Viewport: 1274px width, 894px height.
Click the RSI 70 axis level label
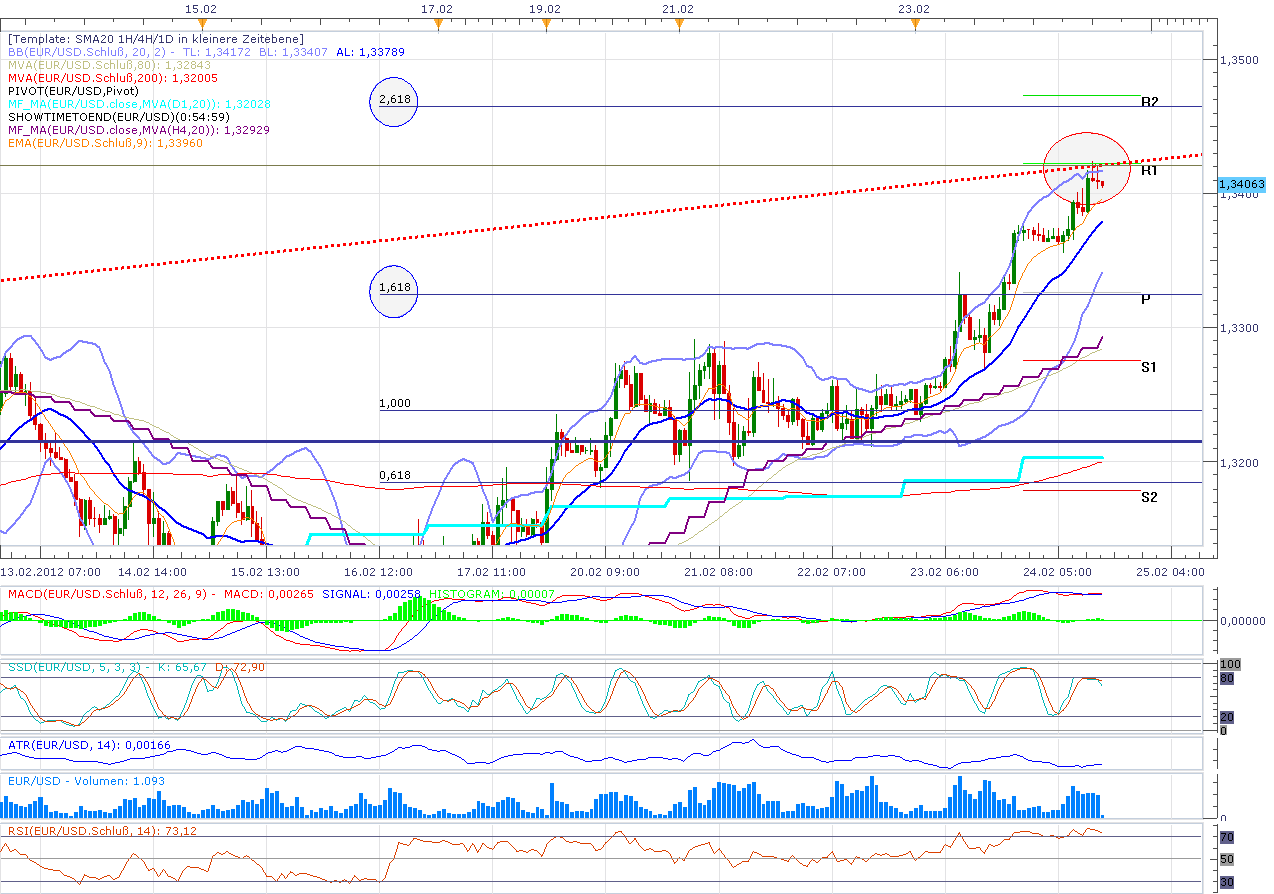(x=1226, y=836)
